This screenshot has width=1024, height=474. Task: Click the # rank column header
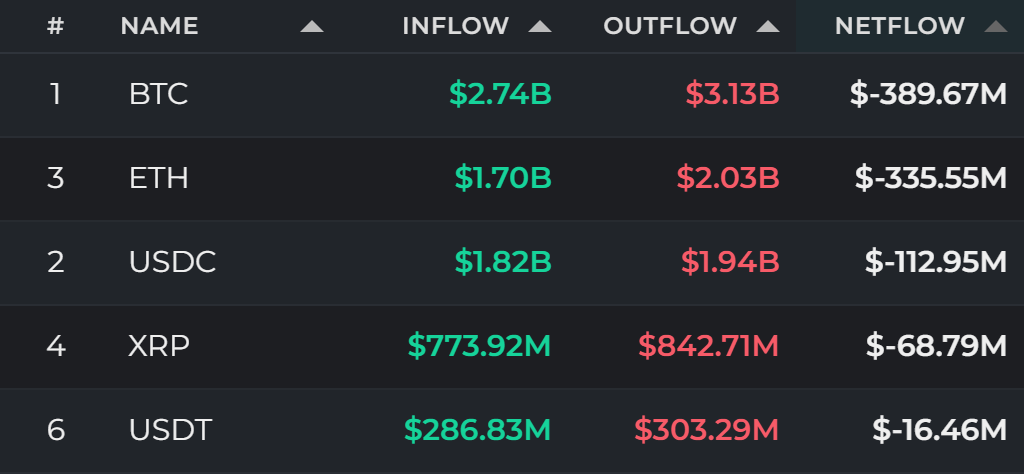tap(56, 26)
